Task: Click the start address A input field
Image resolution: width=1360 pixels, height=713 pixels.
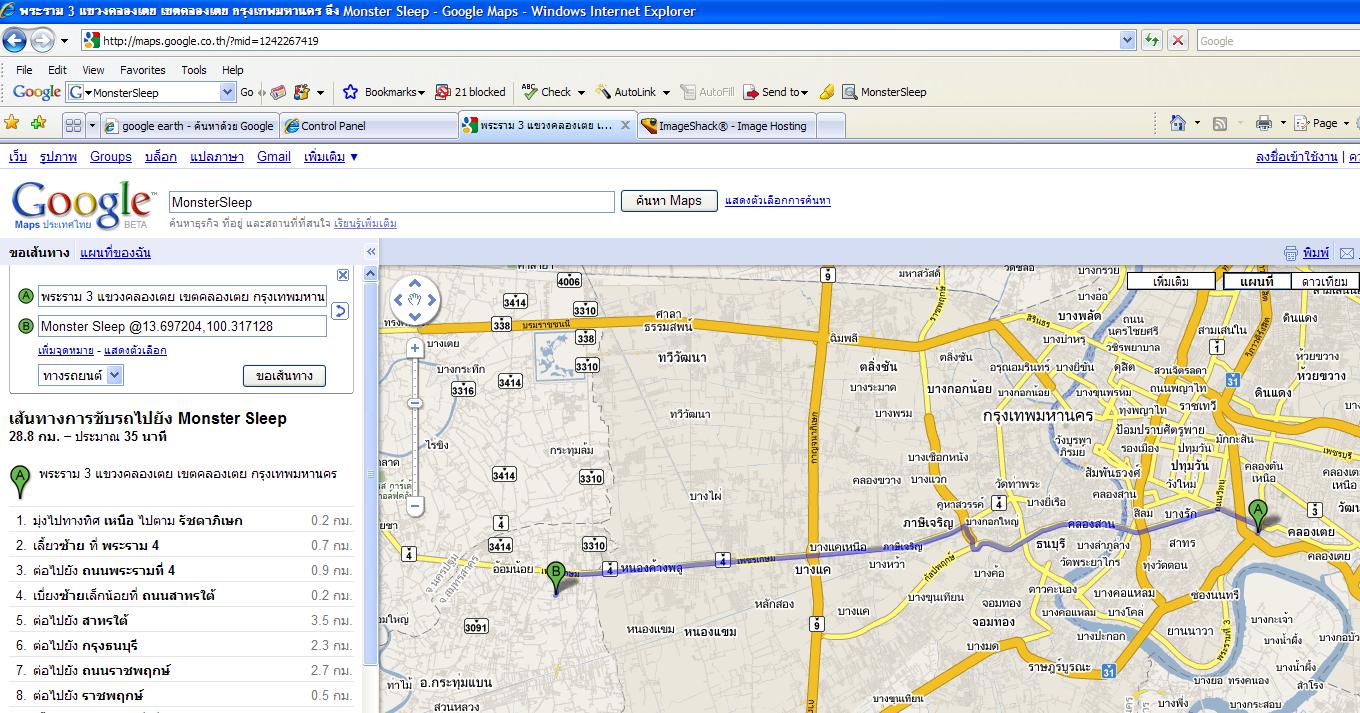Action: click(x=182, y=296)
